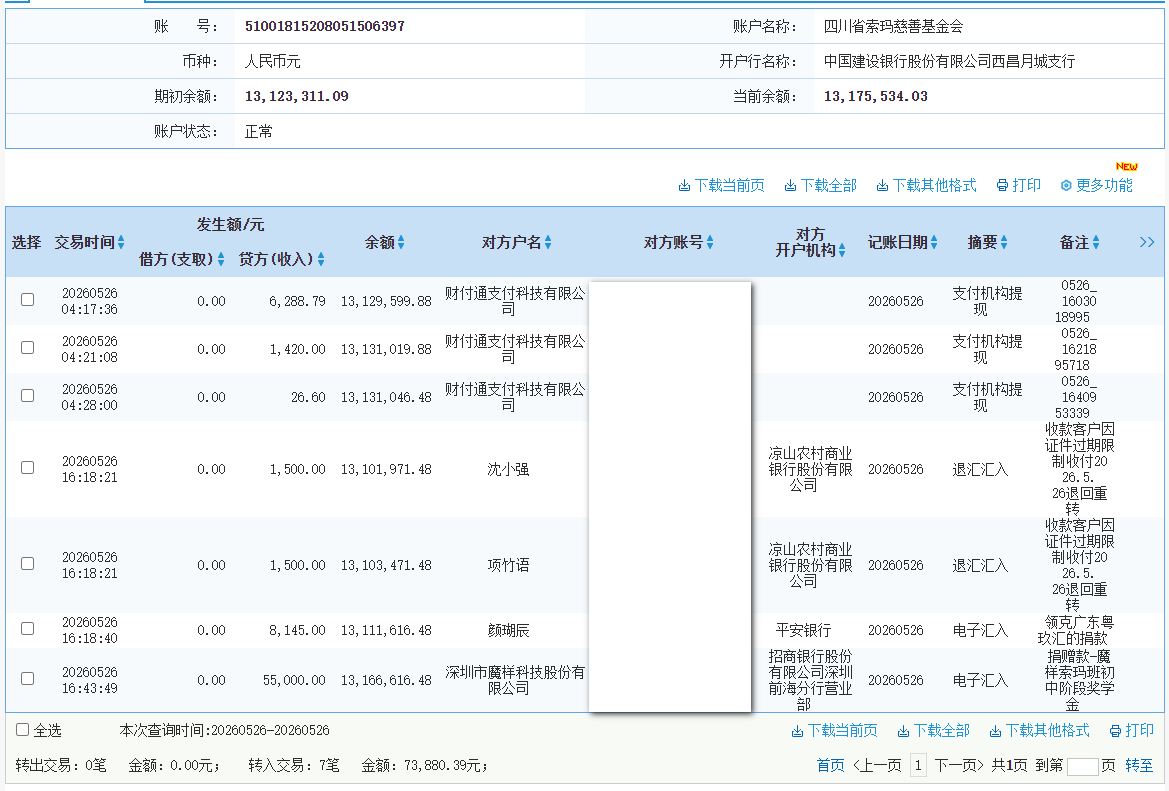Check the 16:43:49 transaction row
This screenshot has height=791, width=1169.
28,678
